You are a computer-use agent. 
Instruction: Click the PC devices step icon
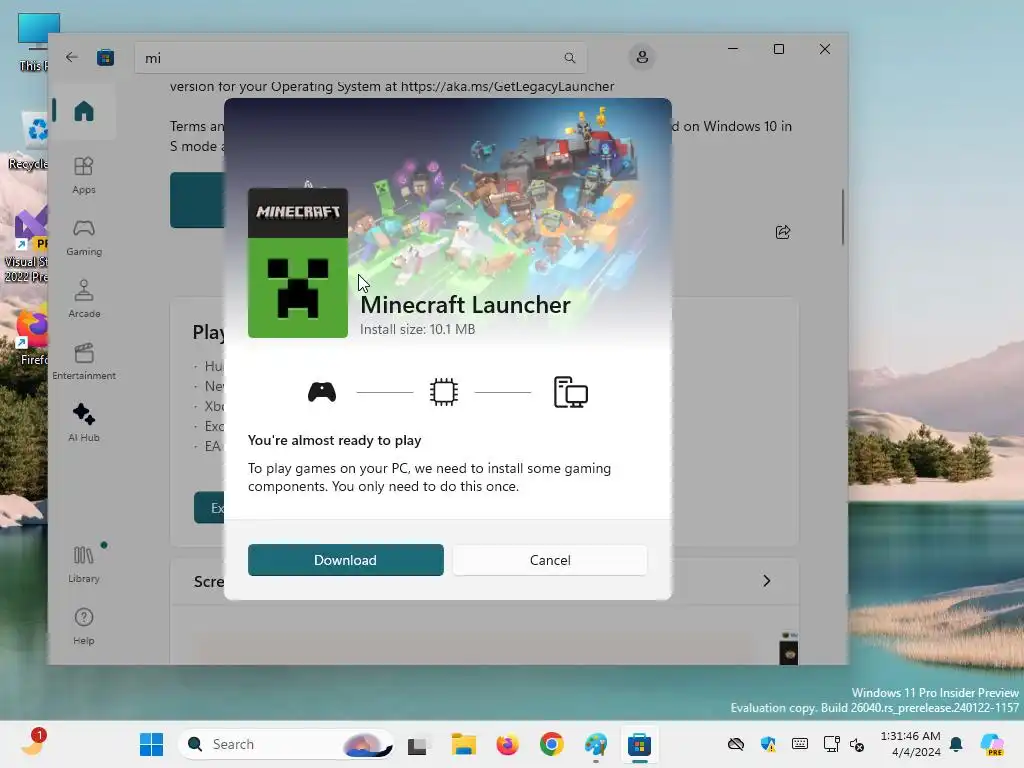(x=571, y=392)
